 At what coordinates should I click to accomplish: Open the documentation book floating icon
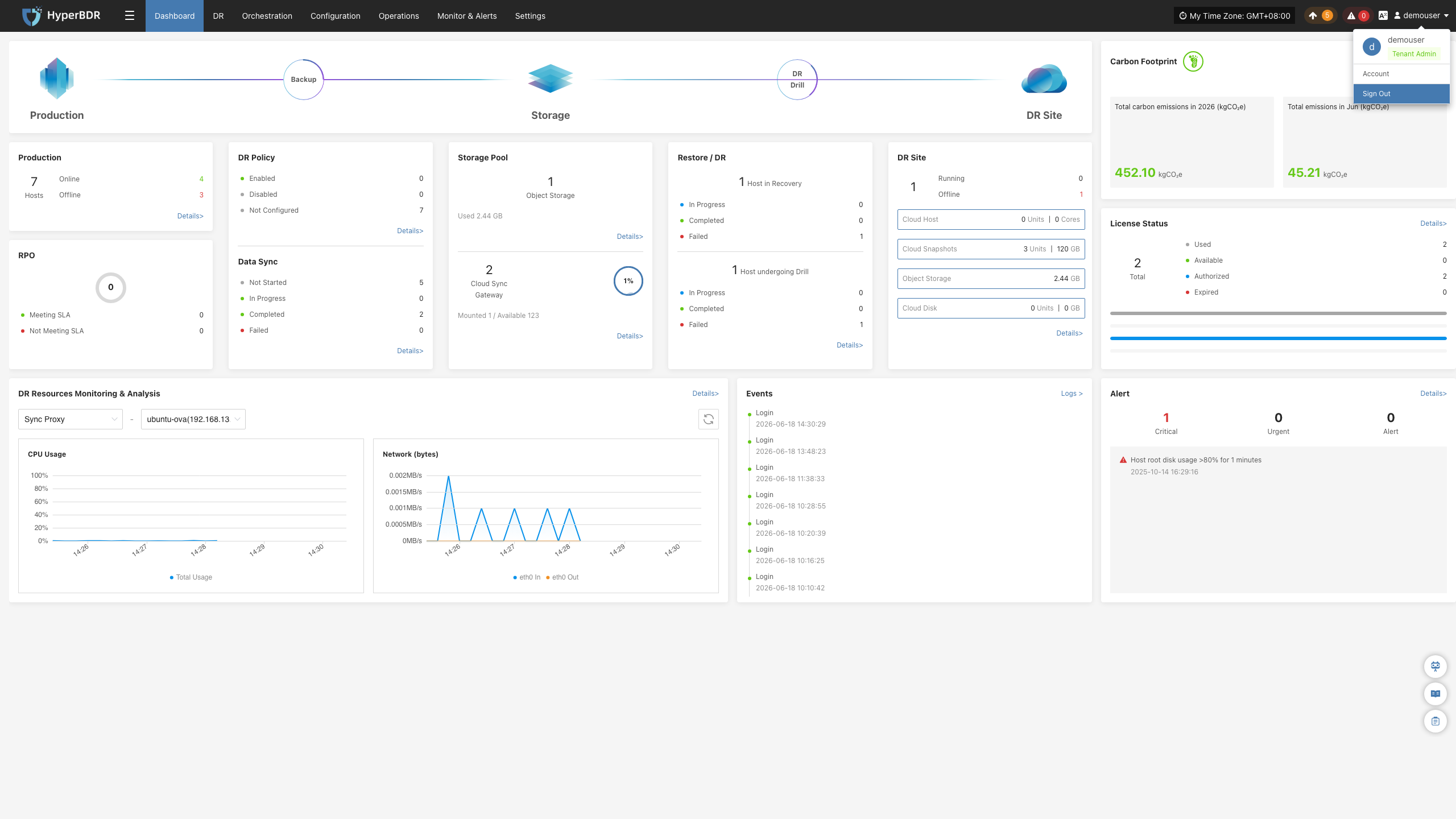[x=1436, y=693]
